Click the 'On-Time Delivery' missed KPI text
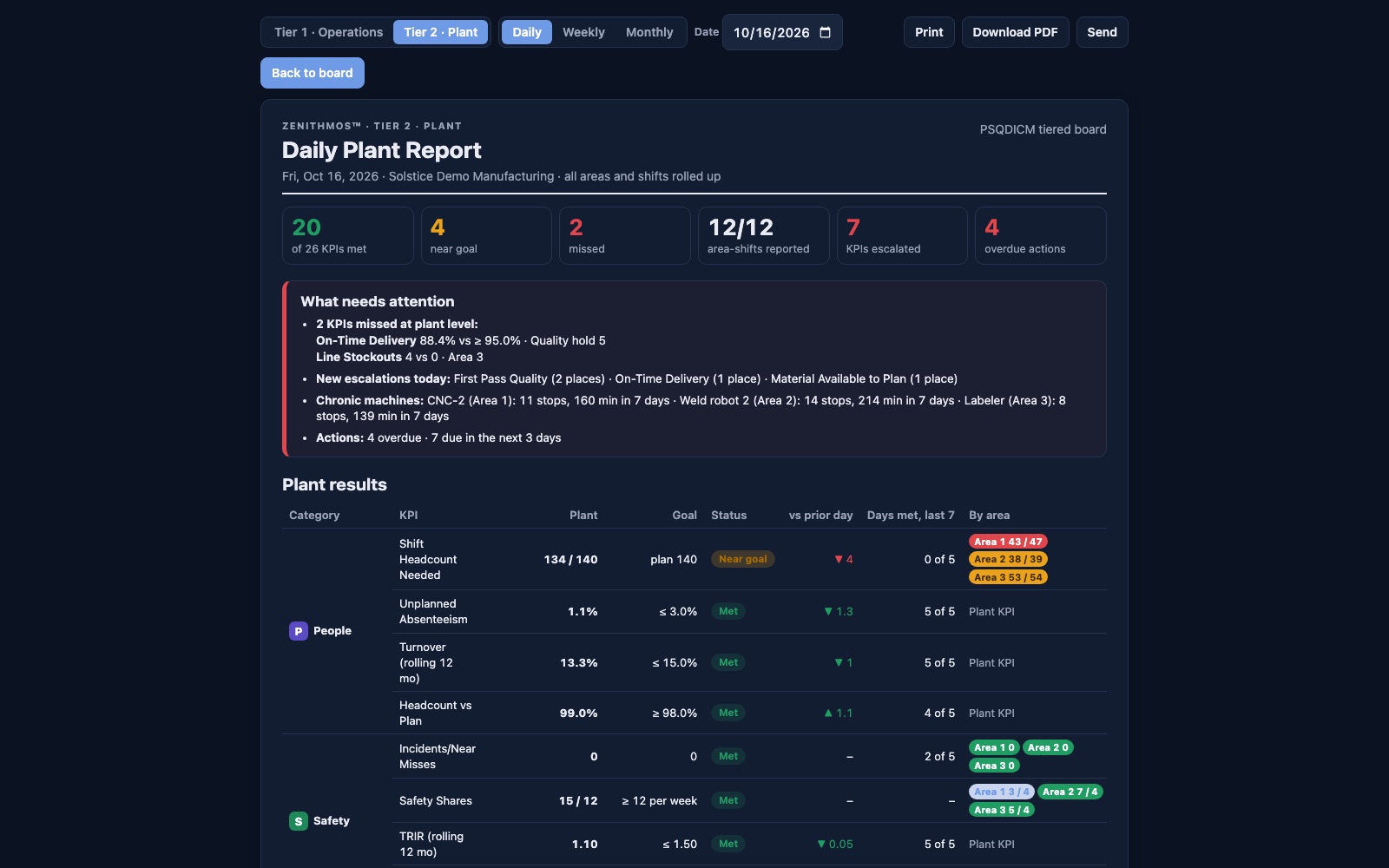 [x=365, y=340]
